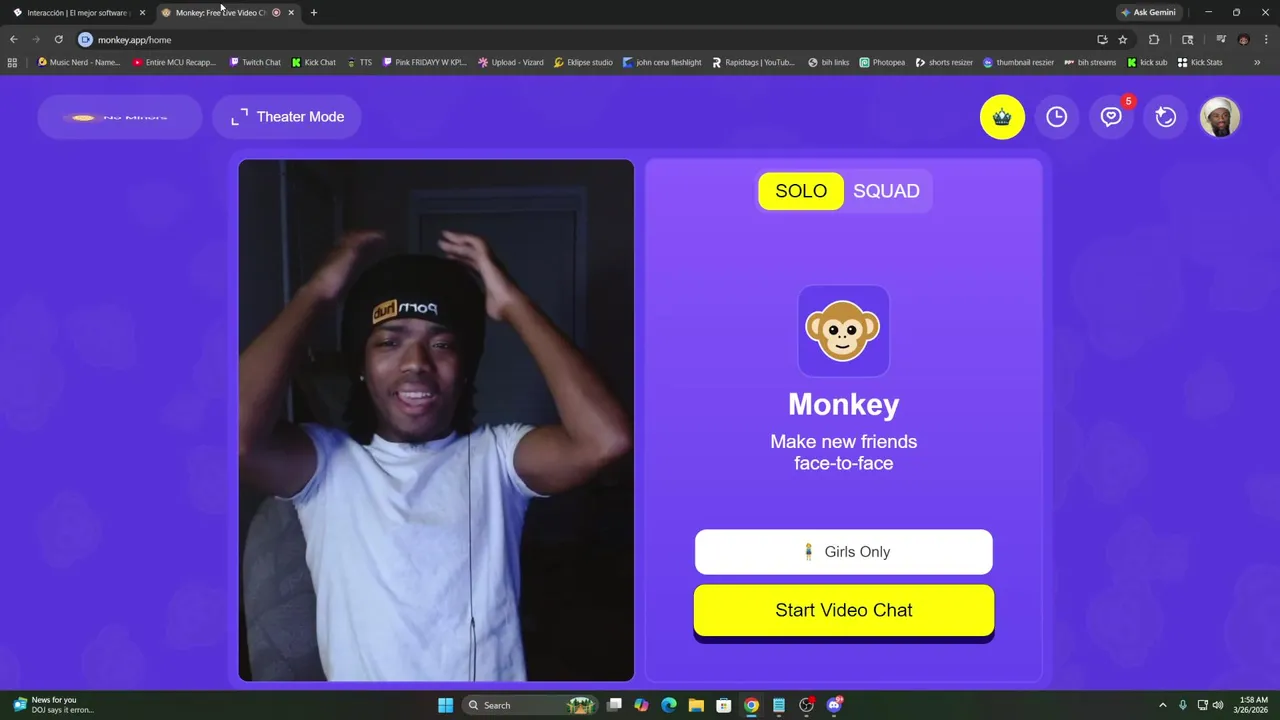
Task: Open a new browser tab
Action: coord(314,13)
